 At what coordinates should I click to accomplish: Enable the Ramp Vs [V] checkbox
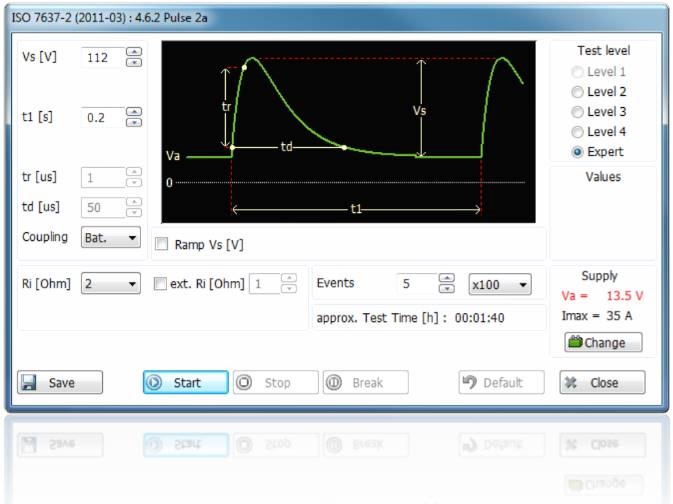click(x=162, y=244)
